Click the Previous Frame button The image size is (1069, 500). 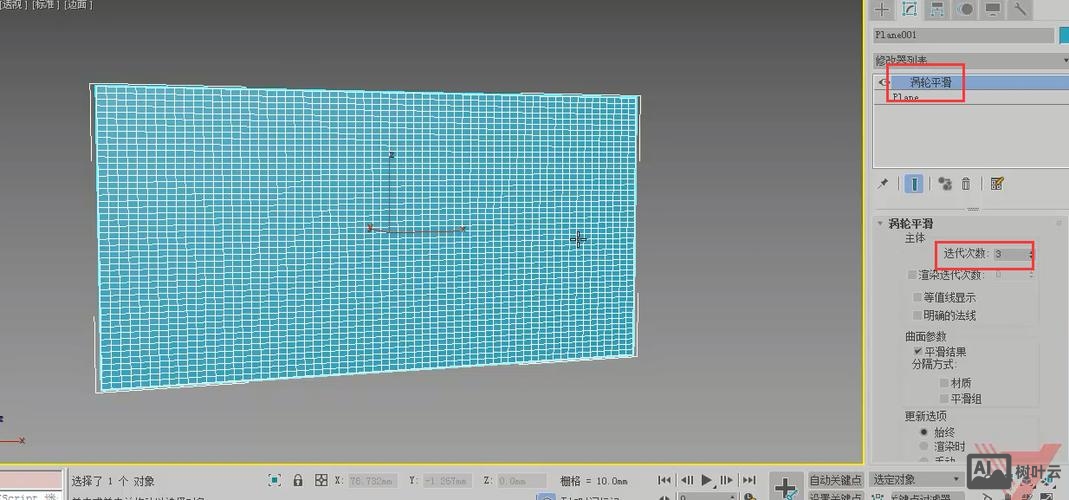(687, 480)
